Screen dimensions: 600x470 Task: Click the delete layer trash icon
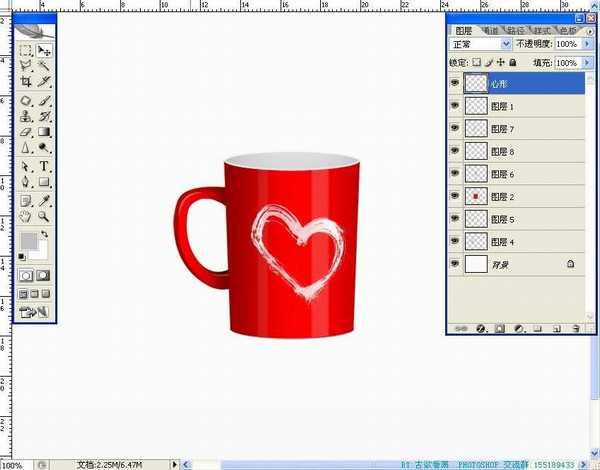click(x=576, y=327)
